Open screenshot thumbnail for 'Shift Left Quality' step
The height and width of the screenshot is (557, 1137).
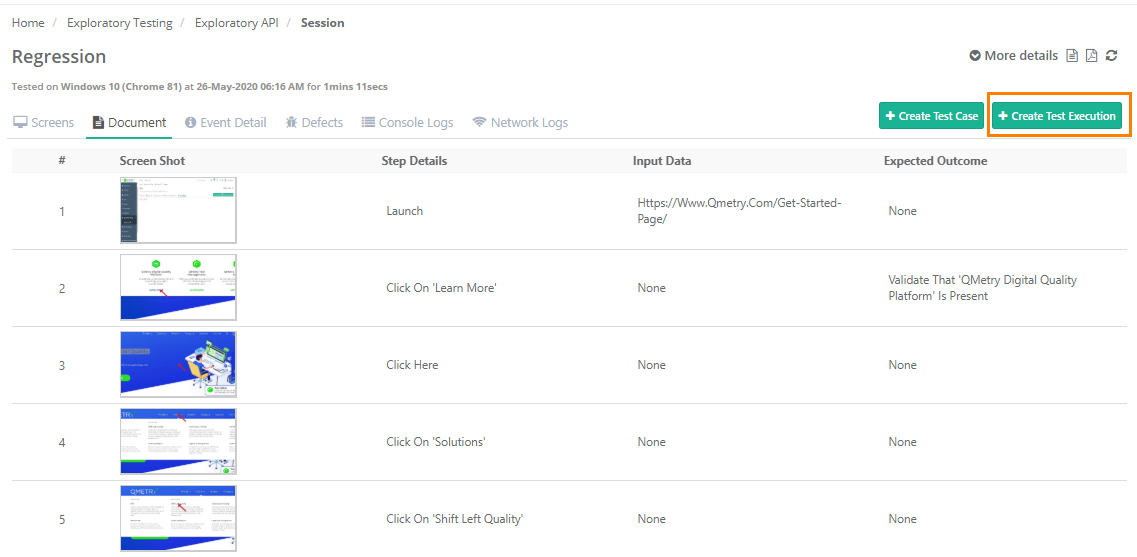click(x=178, y=518)
